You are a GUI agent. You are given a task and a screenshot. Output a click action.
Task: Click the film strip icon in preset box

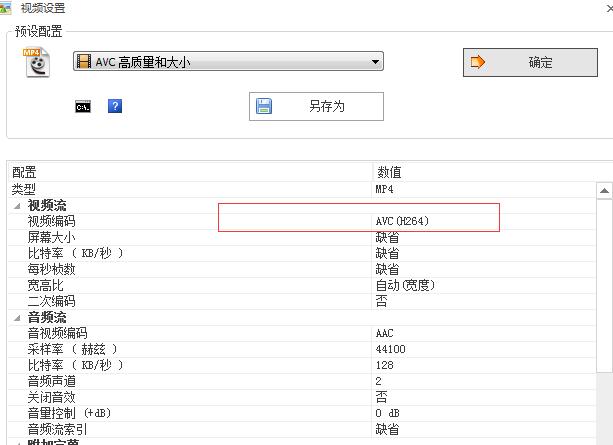click(85, 62)
